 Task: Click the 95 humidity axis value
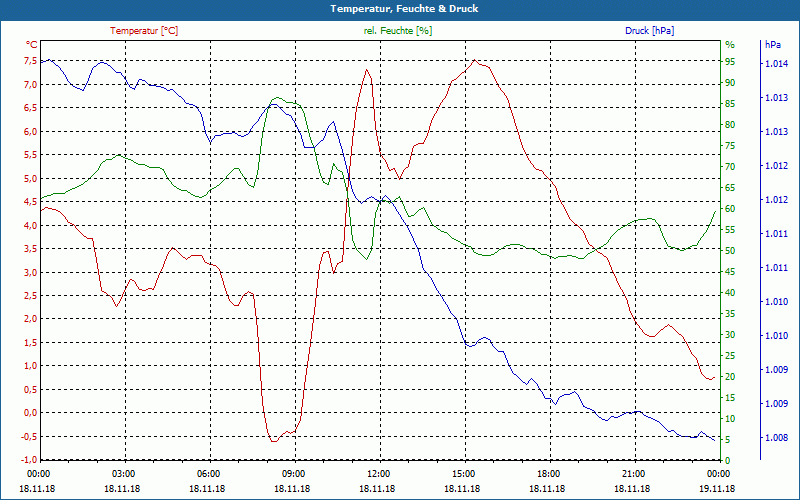point(730,62)
